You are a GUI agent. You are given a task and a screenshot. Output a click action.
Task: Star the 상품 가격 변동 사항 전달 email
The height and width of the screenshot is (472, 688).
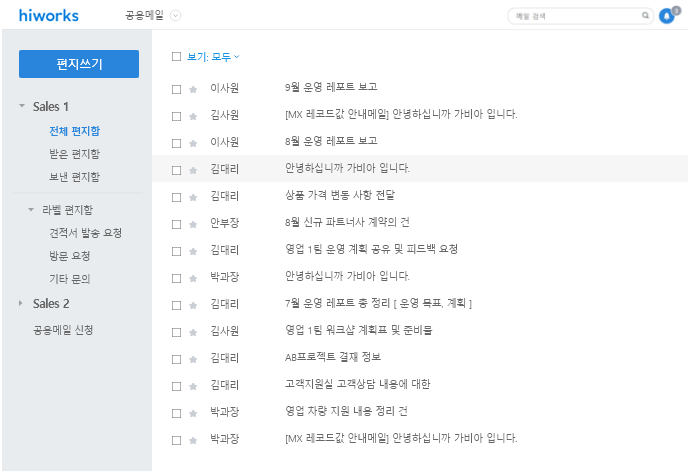tap(193, 196)
